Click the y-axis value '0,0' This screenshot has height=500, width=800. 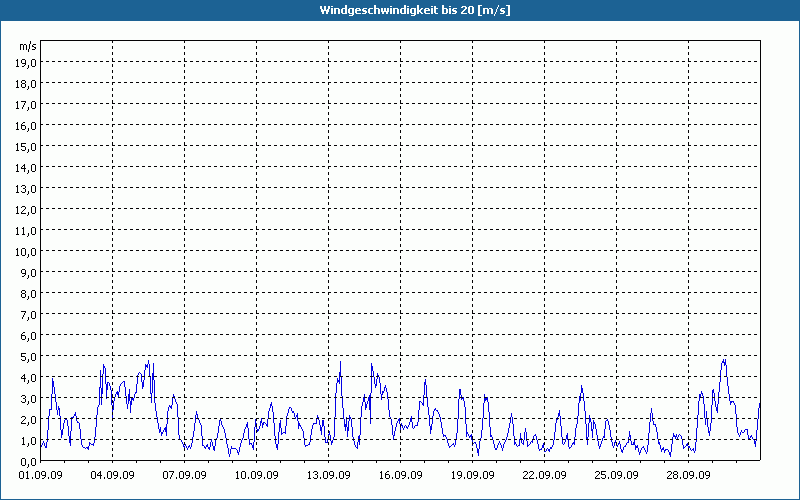29,462
